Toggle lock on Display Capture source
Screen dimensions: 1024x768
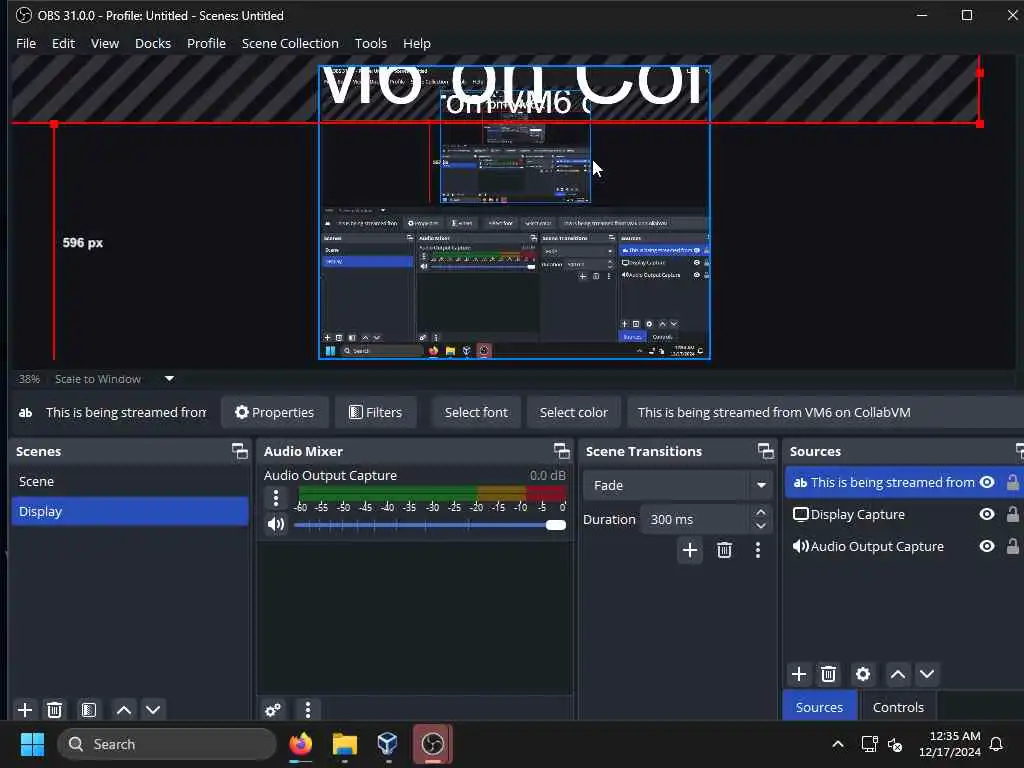(1012, 514)
